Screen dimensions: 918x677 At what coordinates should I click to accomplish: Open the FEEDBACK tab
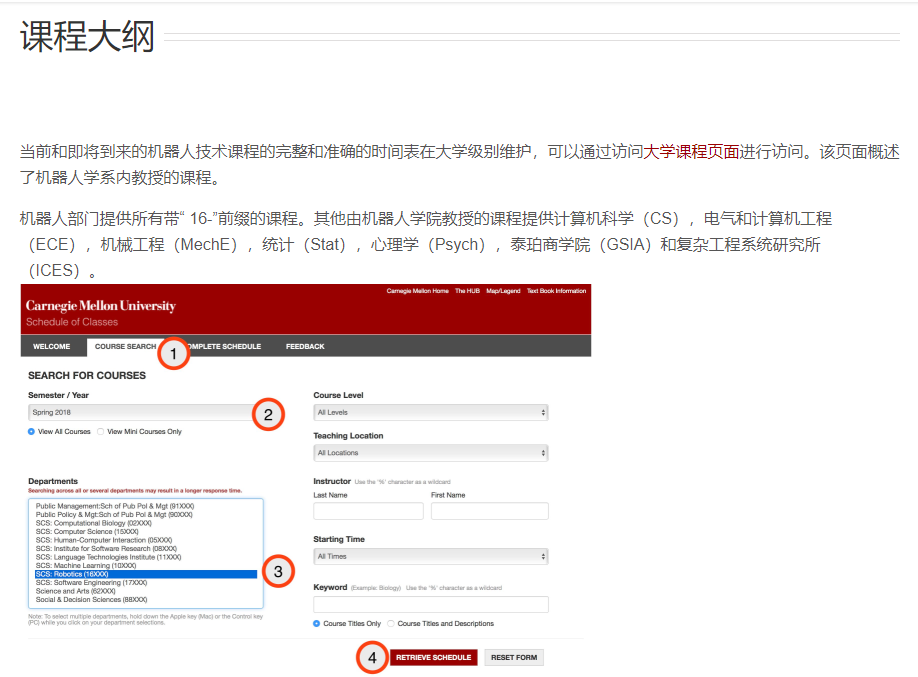pyautogui.click(x=305, y=347)
